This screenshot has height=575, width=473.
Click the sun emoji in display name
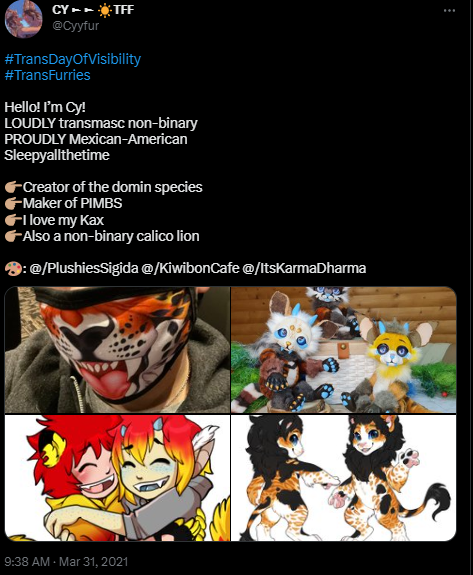(105, 10)
